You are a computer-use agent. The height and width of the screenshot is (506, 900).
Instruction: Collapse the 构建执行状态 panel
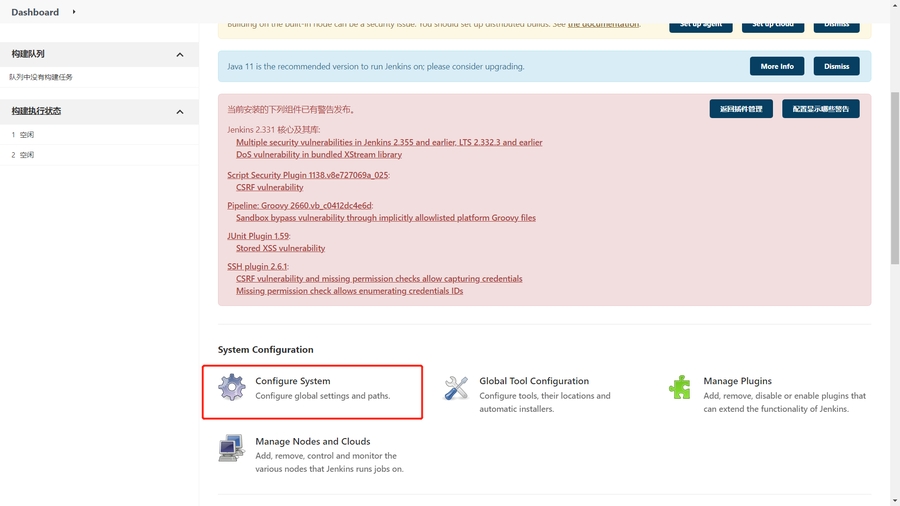point(180,112)
